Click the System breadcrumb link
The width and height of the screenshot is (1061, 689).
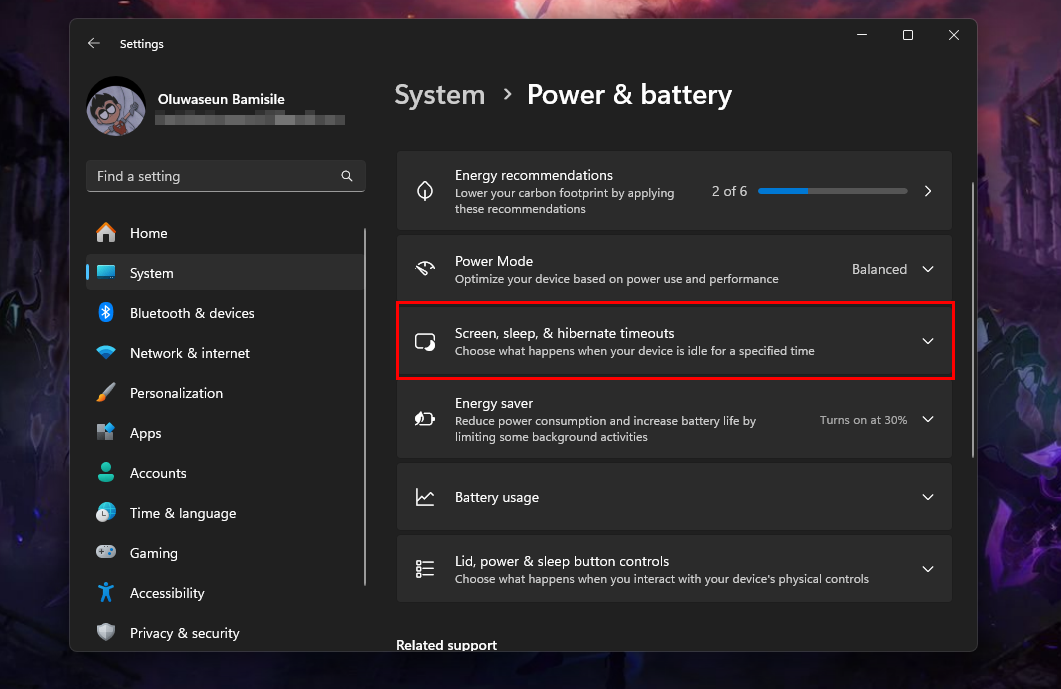pyautogui.click(x=439, y=95)
